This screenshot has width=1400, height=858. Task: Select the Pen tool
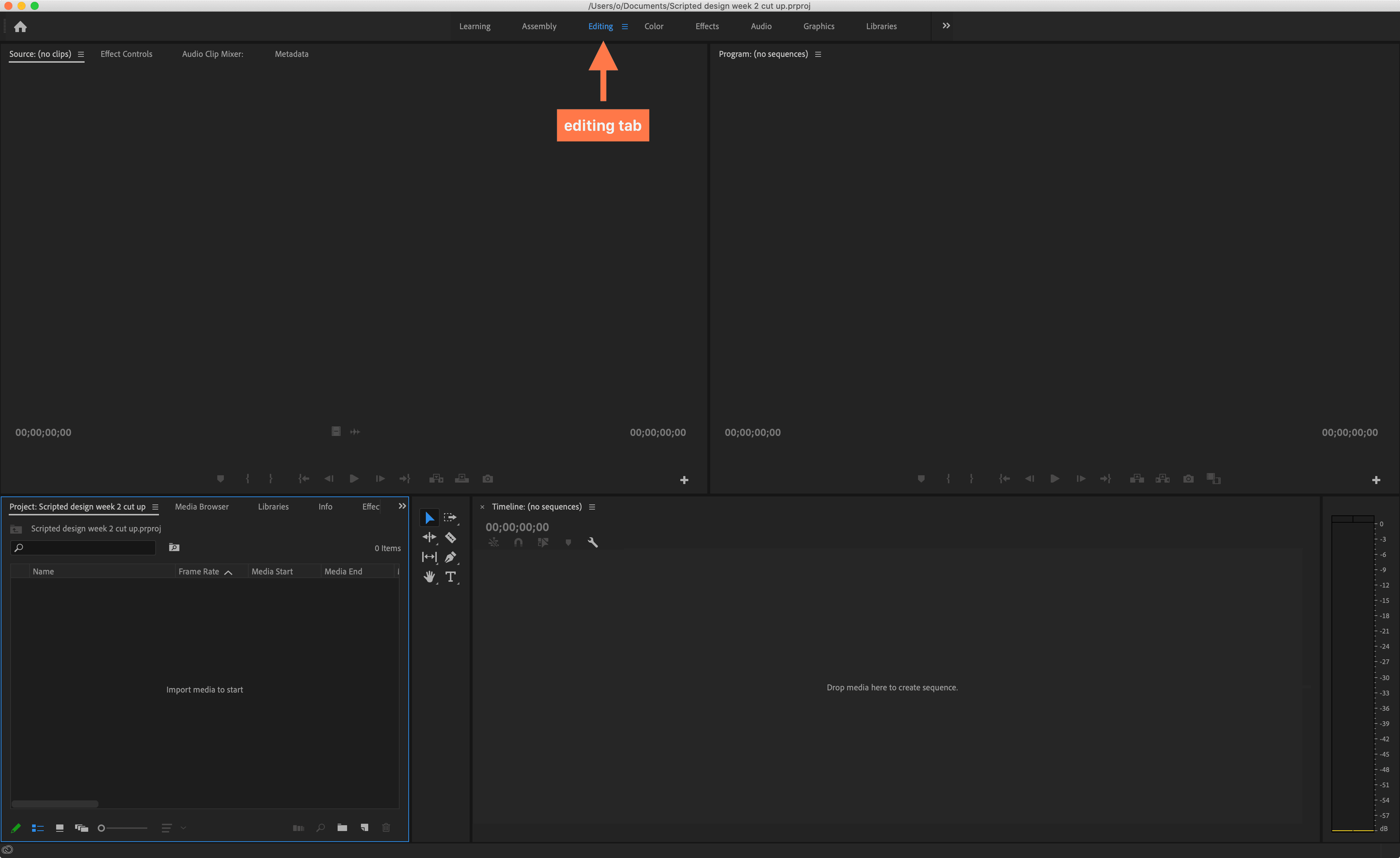click(451, 557)
